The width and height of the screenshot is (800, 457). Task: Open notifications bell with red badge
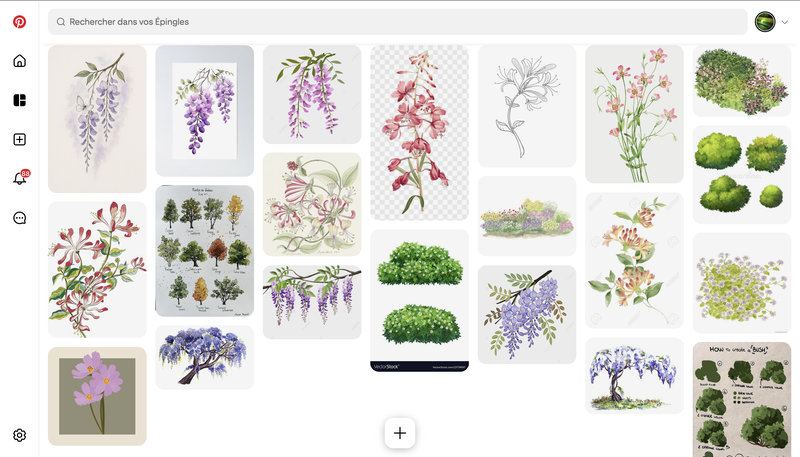pos(19,179)
